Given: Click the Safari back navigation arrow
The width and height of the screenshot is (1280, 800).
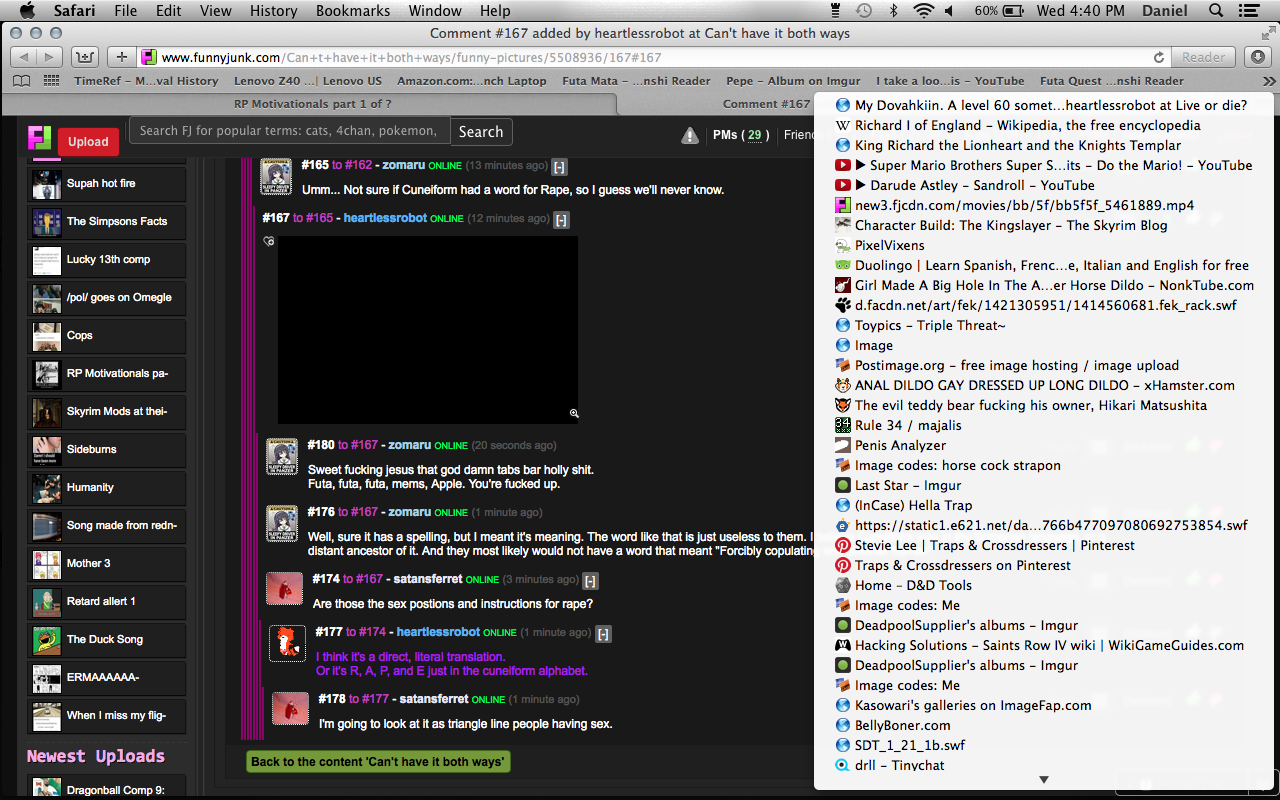Looking at the screenshot, I should [x=23, y=57].
